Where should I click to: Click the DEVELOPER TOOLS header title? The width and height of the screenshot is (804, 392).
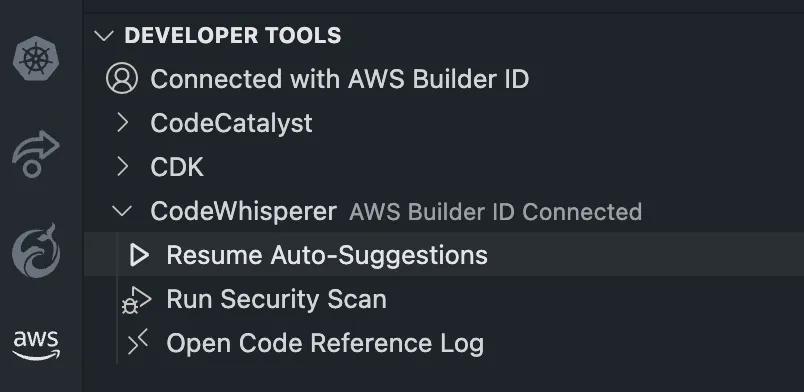coord(233,36)
